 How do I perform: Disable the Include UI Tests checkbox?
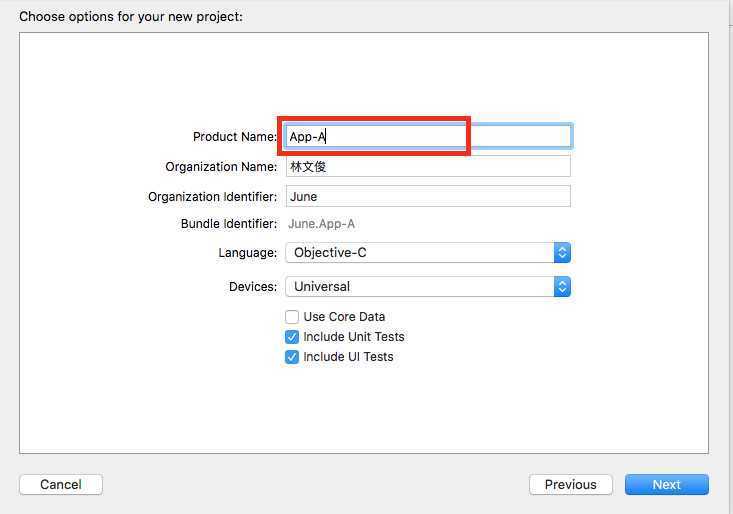[292, 357]
